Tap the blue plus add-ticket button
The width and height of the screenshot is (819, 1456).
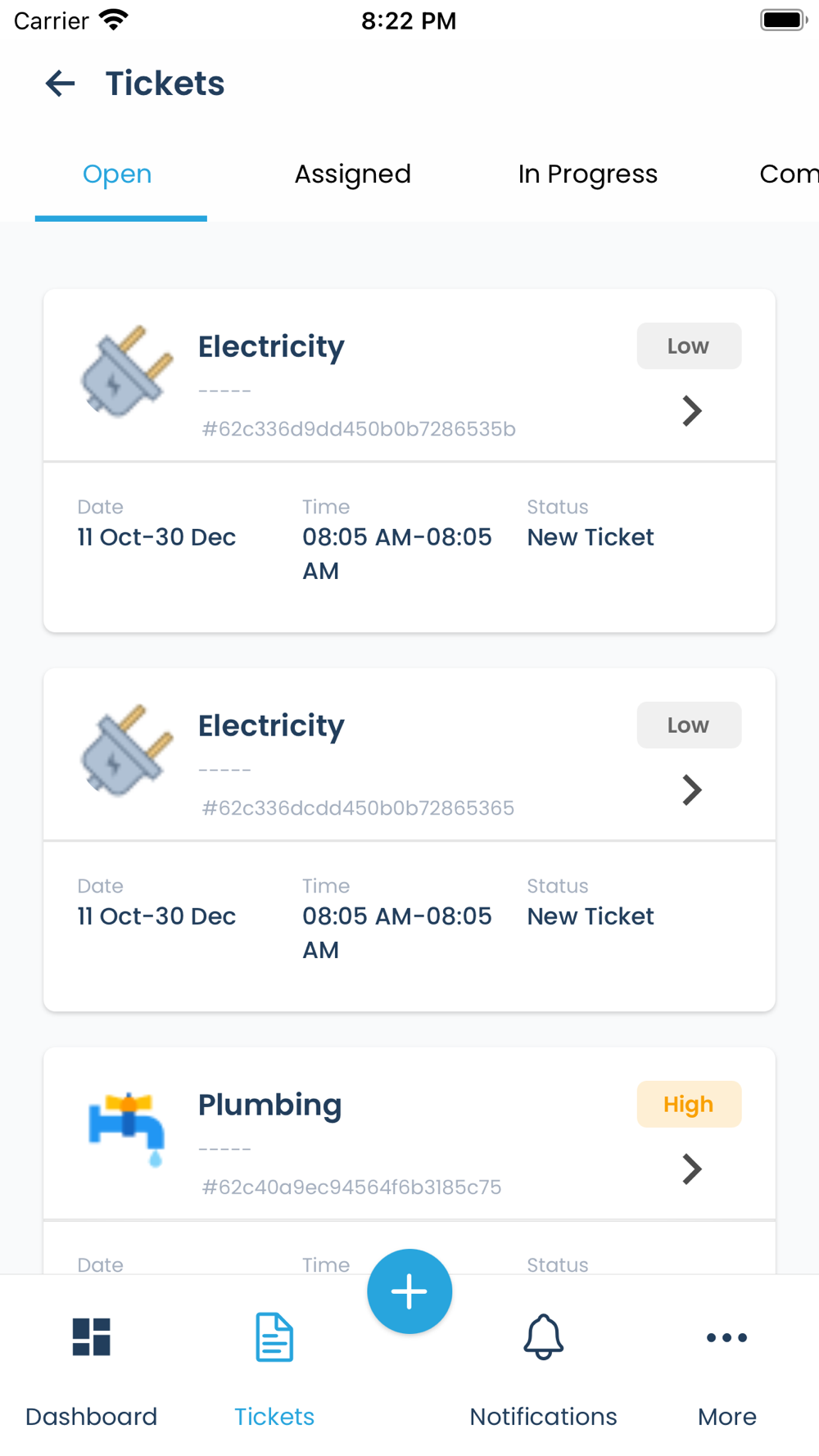[x=409, y=1291]
